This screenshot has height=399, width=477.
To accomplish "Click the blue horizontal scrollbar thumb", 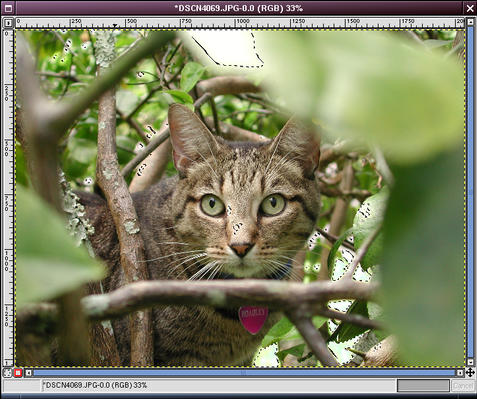I will point(244,373).
